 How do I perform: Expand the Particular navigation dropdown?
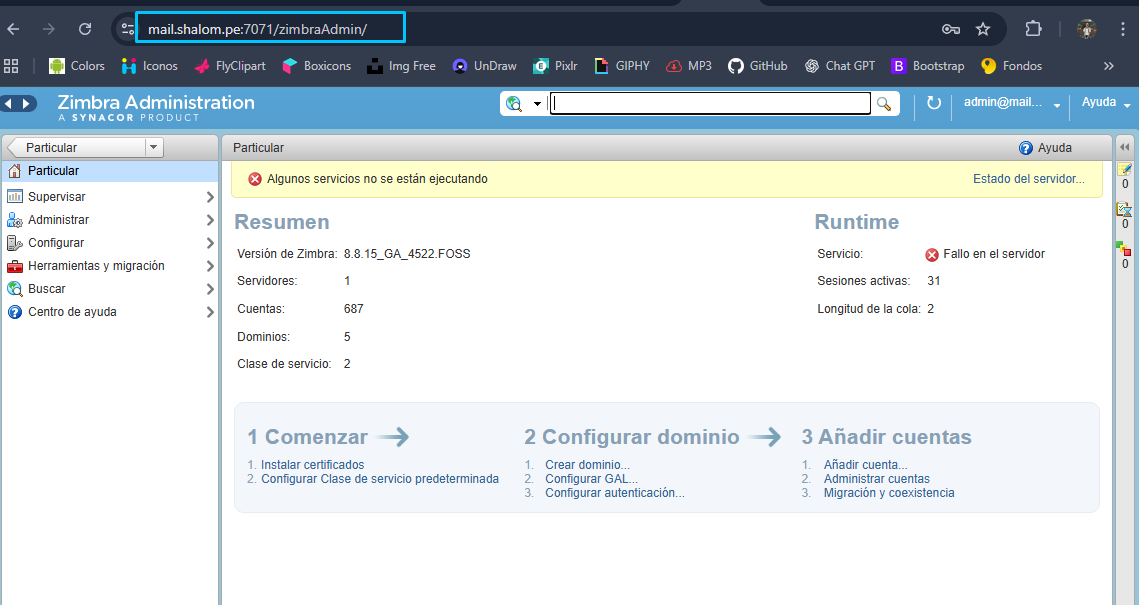point(153,148)
